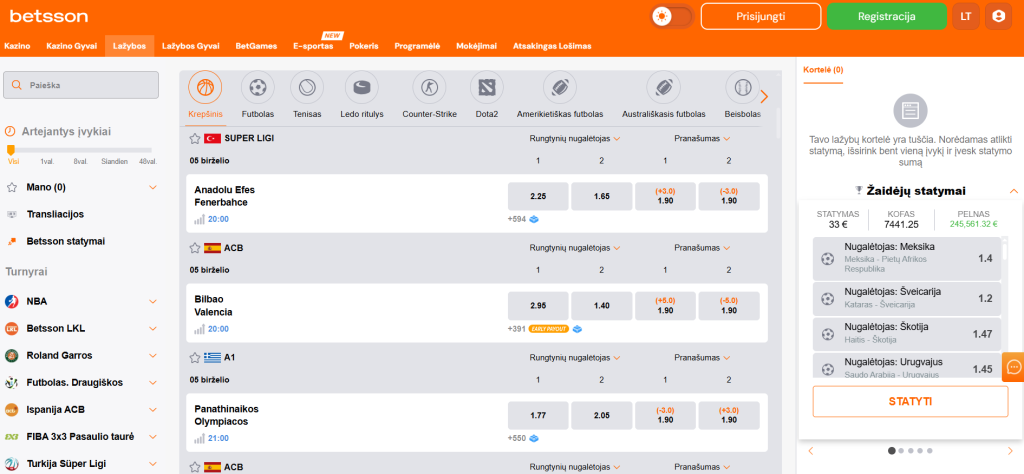Click the NBA tournament logo

coord(11,302)
